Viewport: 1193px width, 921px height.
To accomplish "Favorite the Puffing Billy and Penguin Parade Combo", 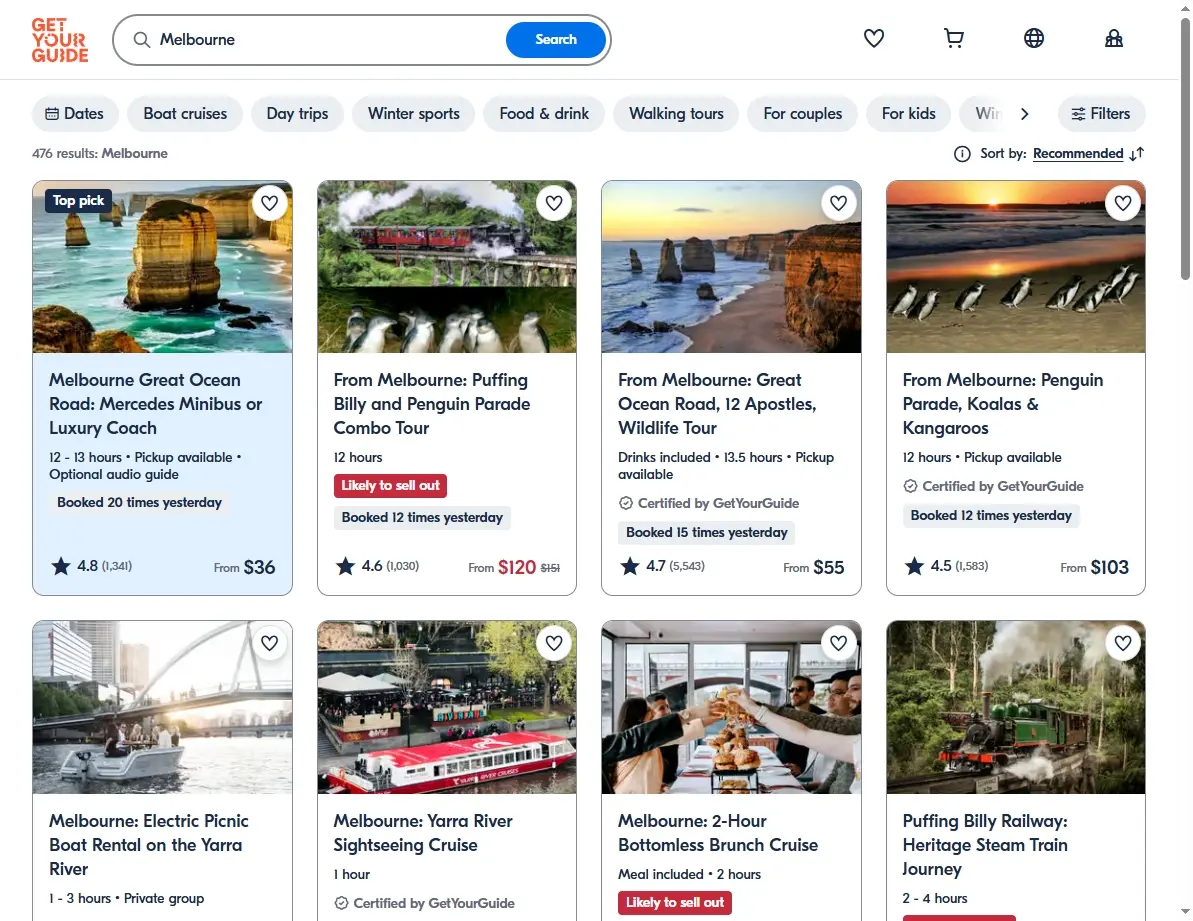I will pos(554,203).
